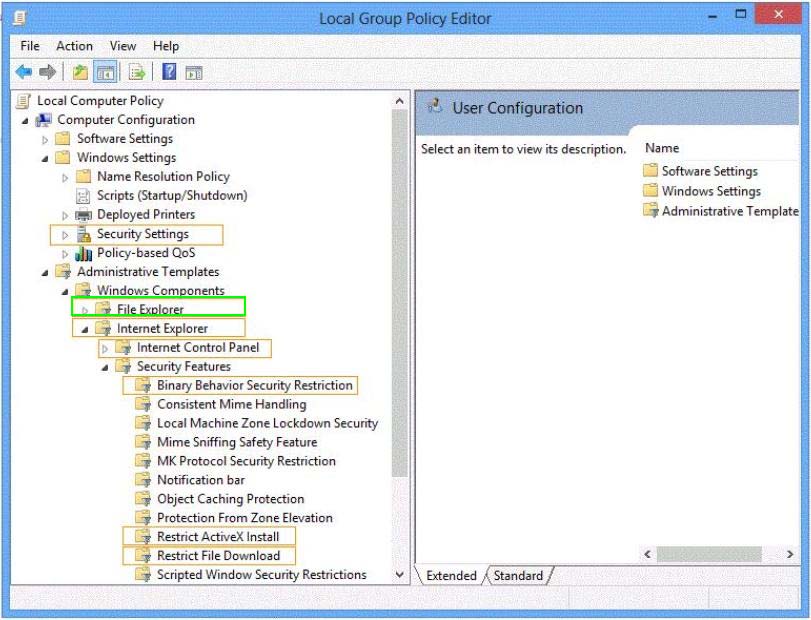Open the Action menu
Image resolution: width=811 pixels, height=620 pixels.
(74, 46)
